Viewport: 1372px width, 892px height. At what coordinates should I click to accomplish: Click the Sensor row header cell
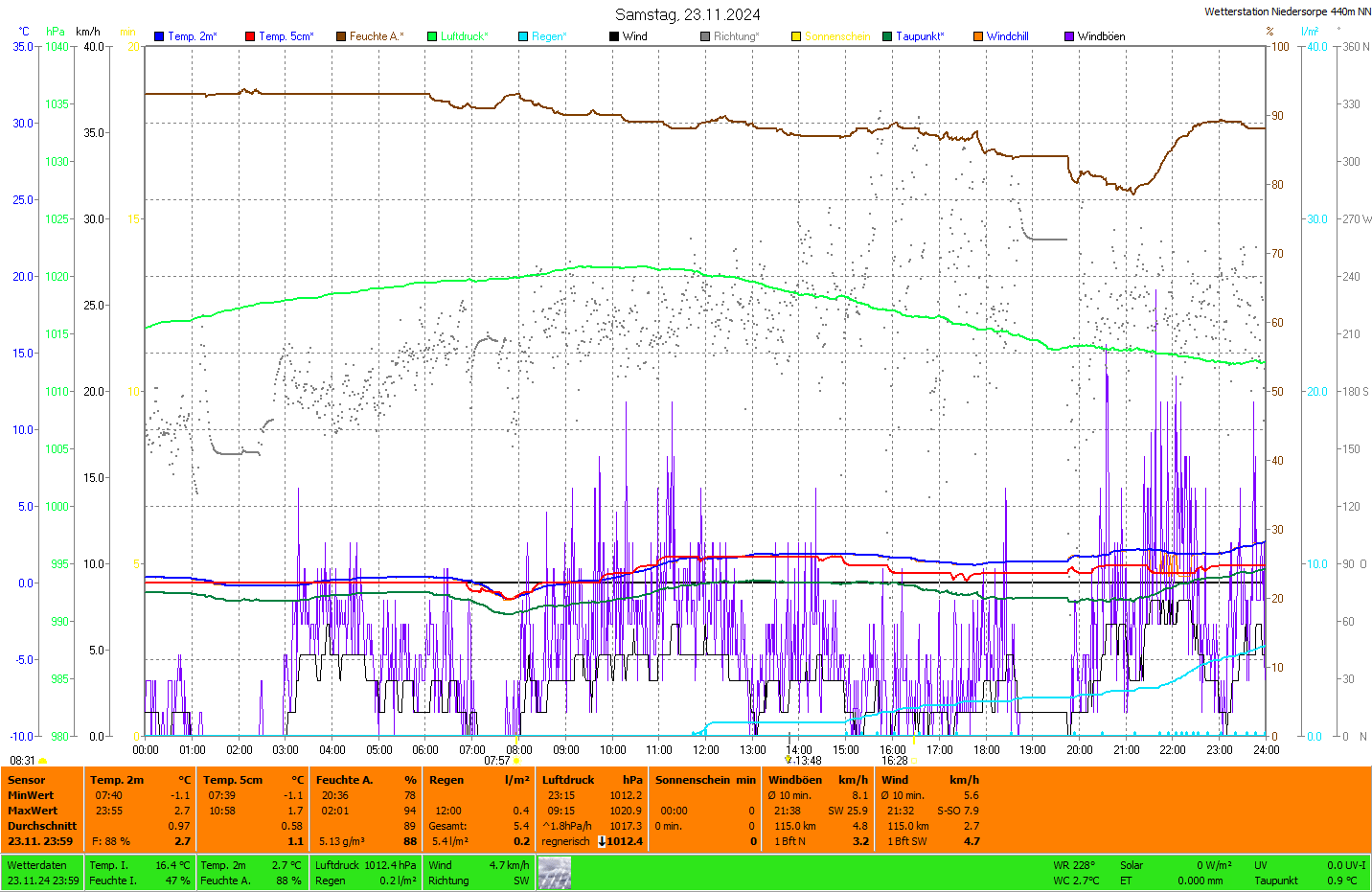point(27,780)
